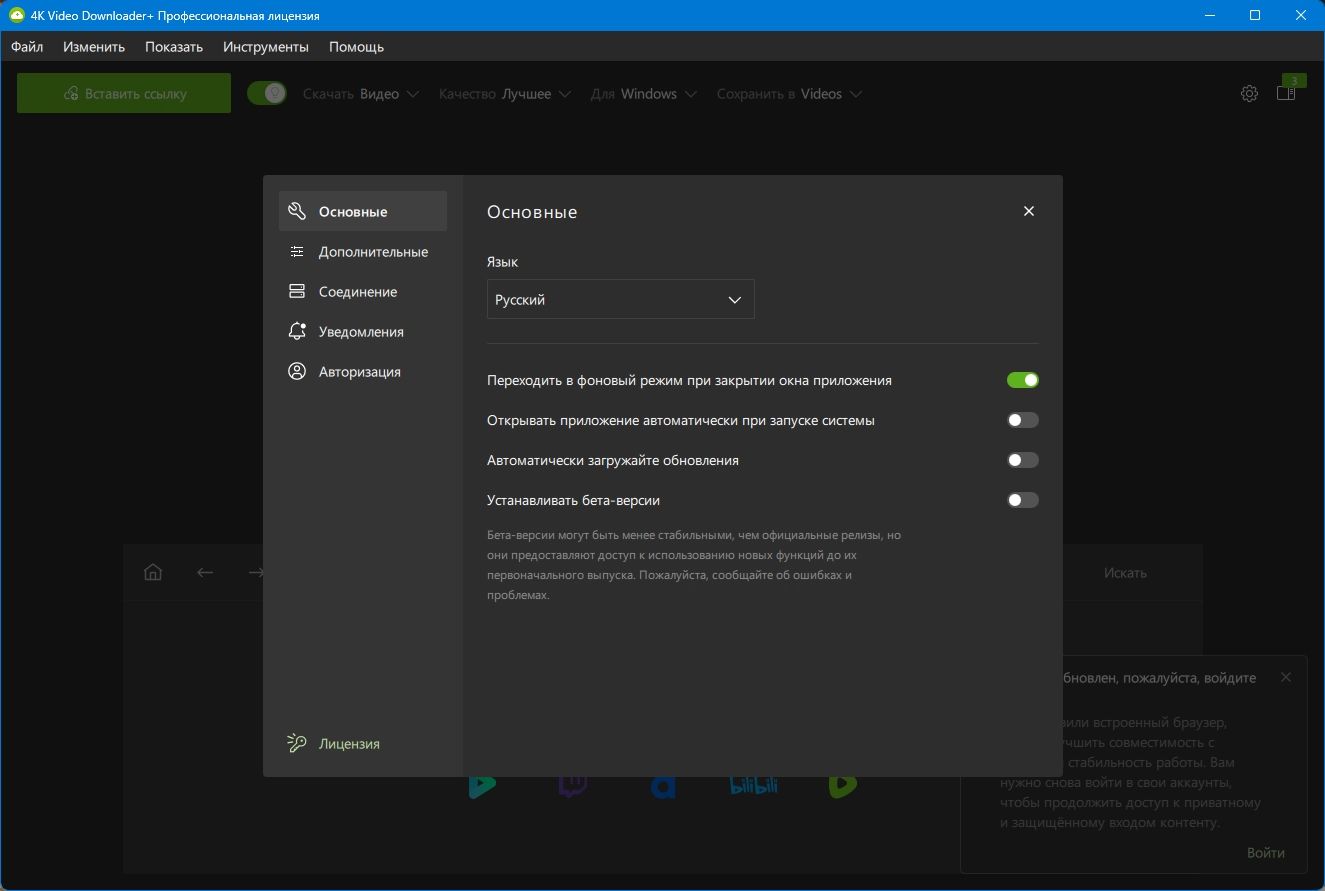Click the server icon for Соединение

pyautogui.click(x=296, y=292)
